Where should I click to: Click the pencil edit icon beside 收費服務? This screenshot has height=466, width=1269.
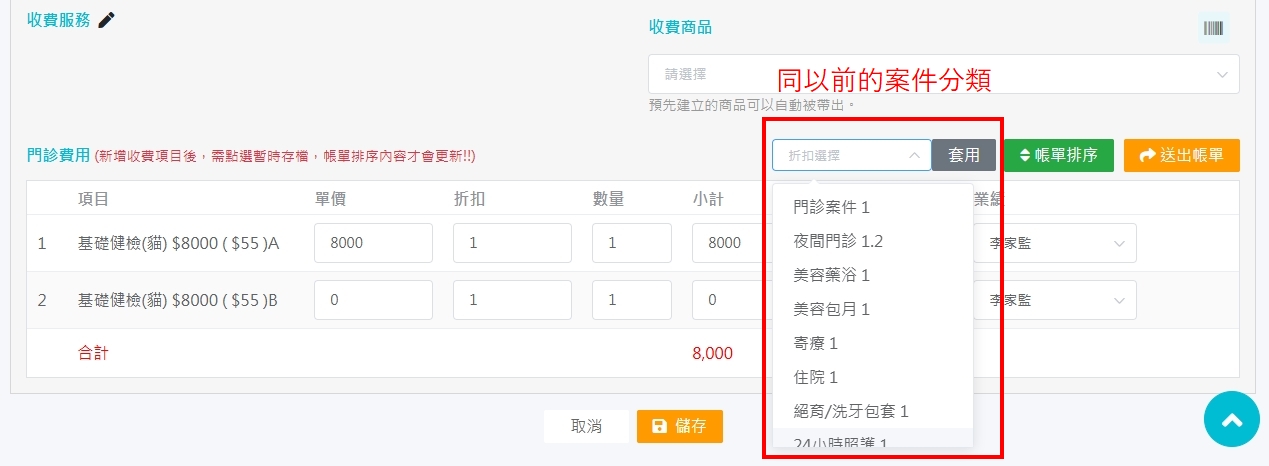(x=107, y=20)
